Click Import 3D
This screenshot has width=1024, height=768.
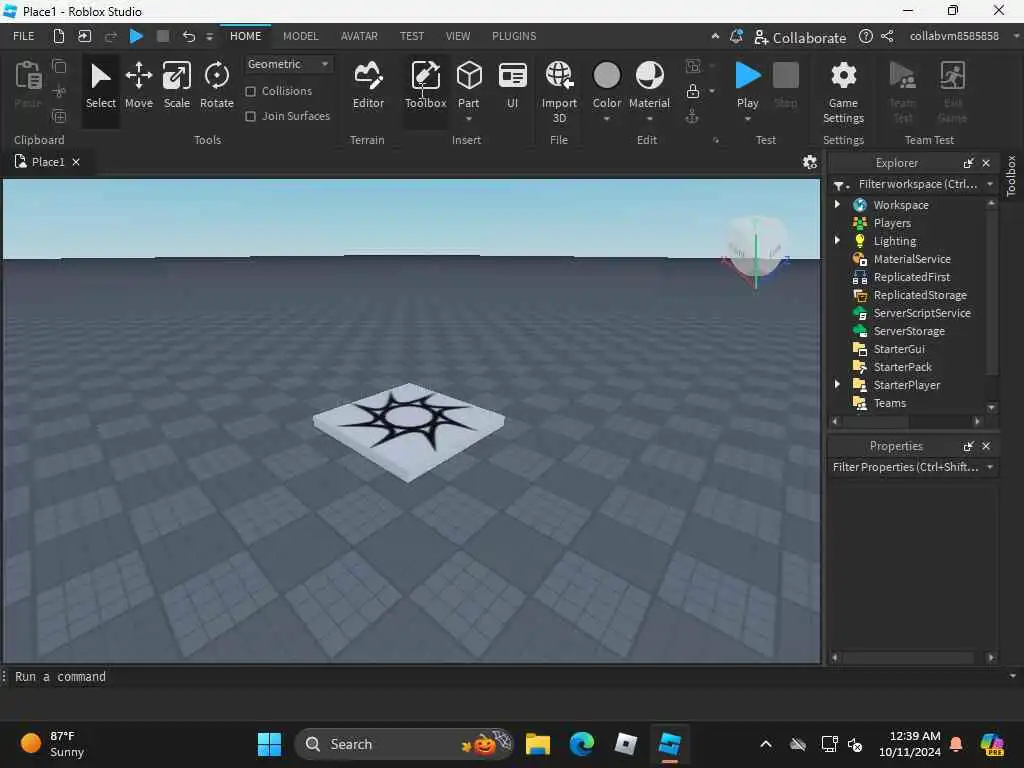559,91
